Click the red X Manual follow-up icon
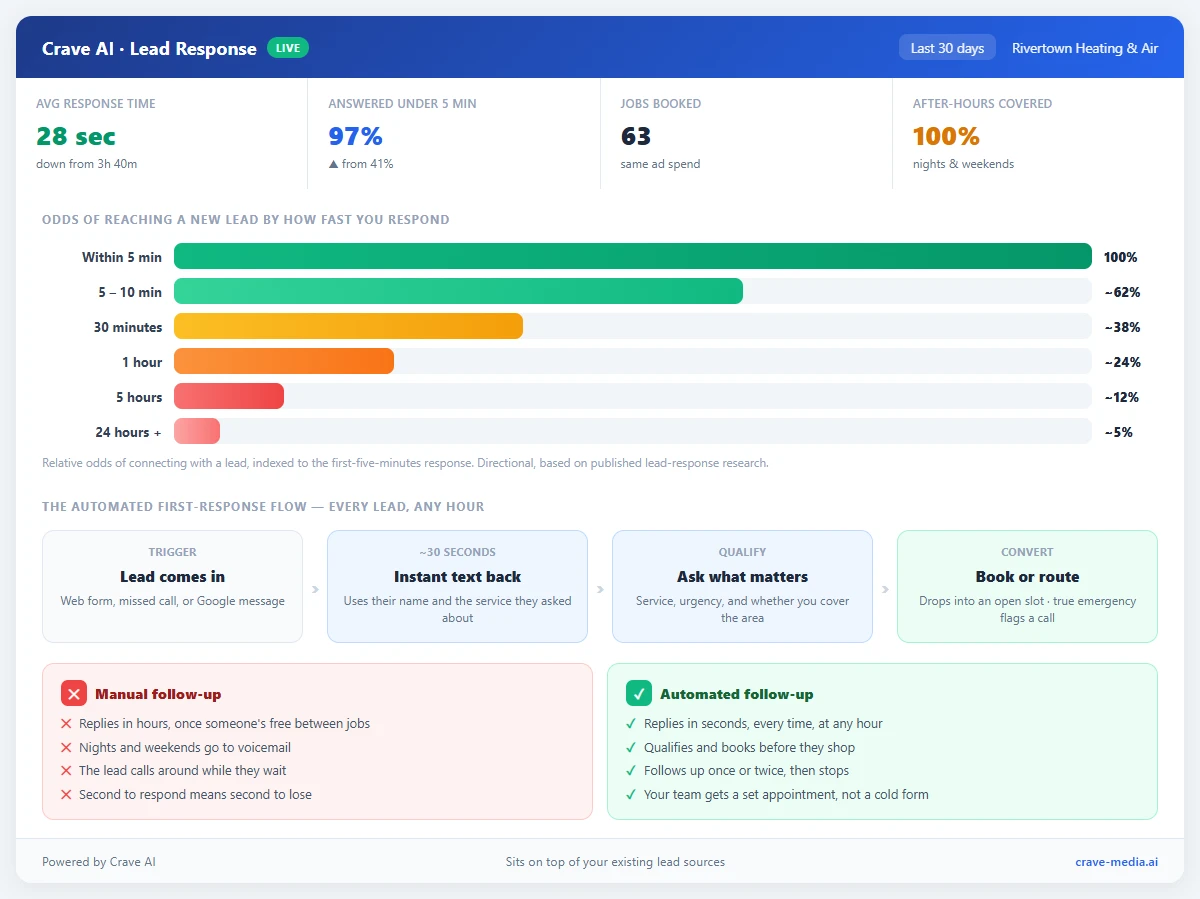 [x=74, y=694]
